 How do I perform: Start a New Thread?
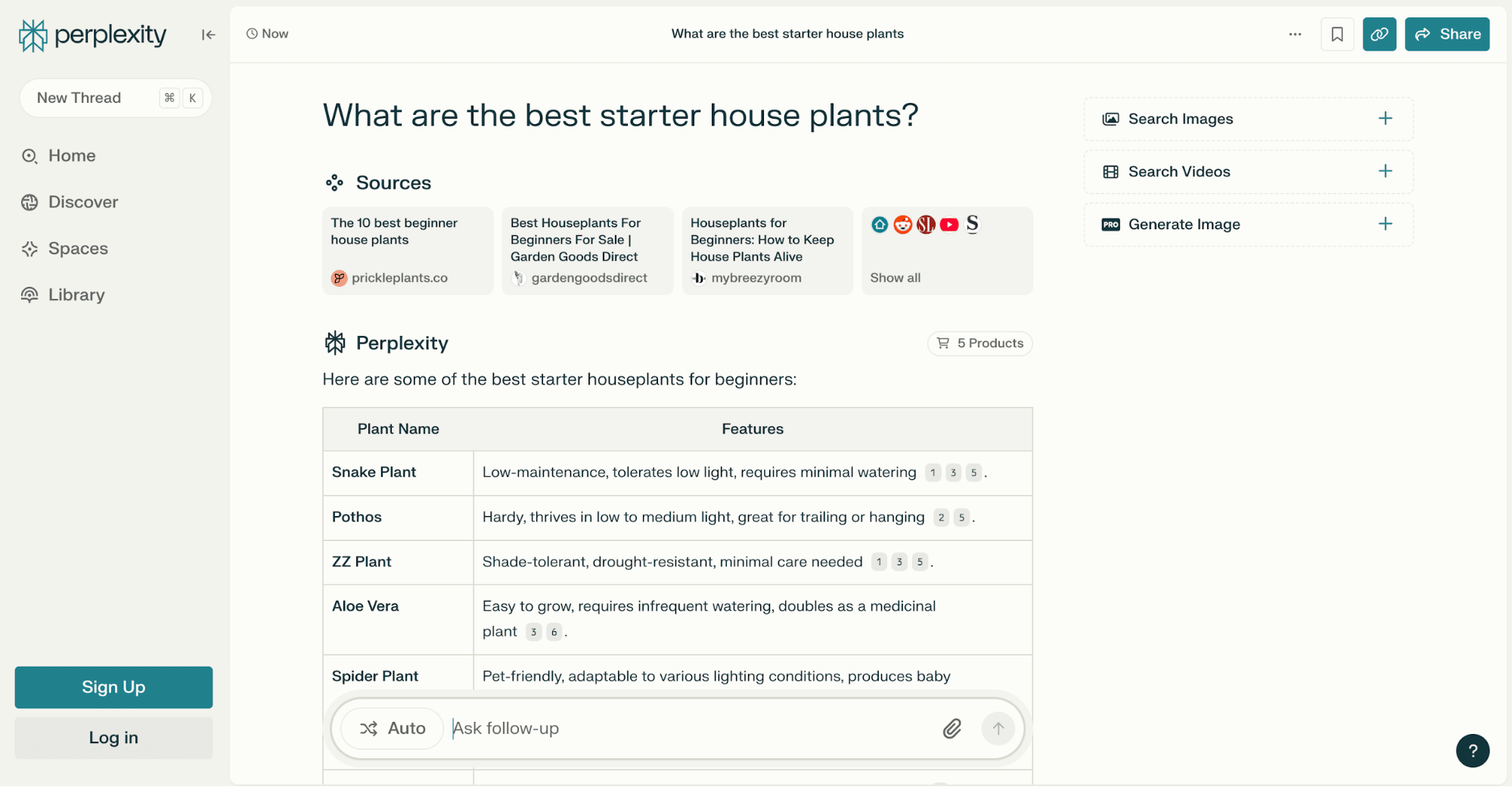coord(116,98)
